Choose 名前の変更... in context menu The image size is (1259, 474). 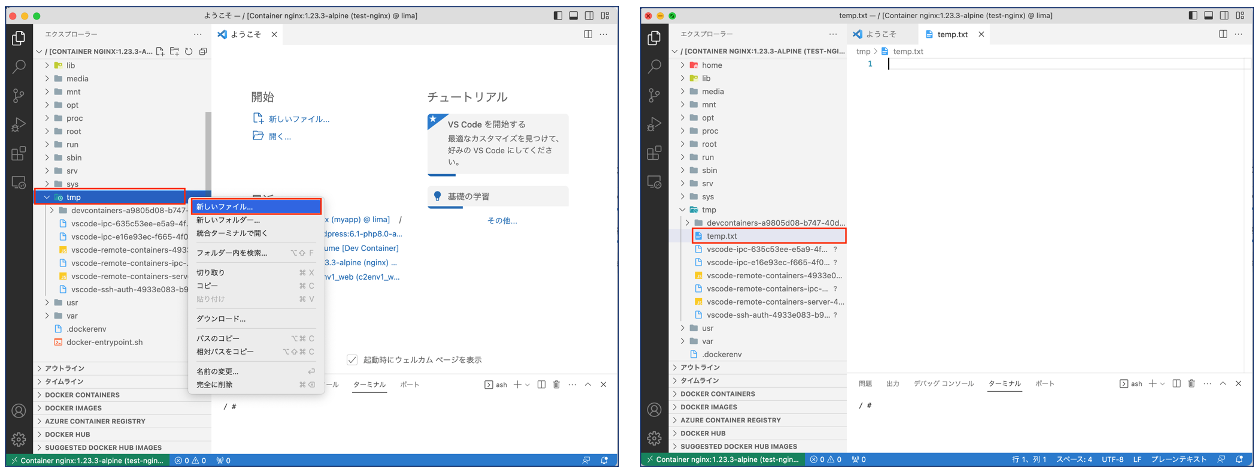coord(256,371)
